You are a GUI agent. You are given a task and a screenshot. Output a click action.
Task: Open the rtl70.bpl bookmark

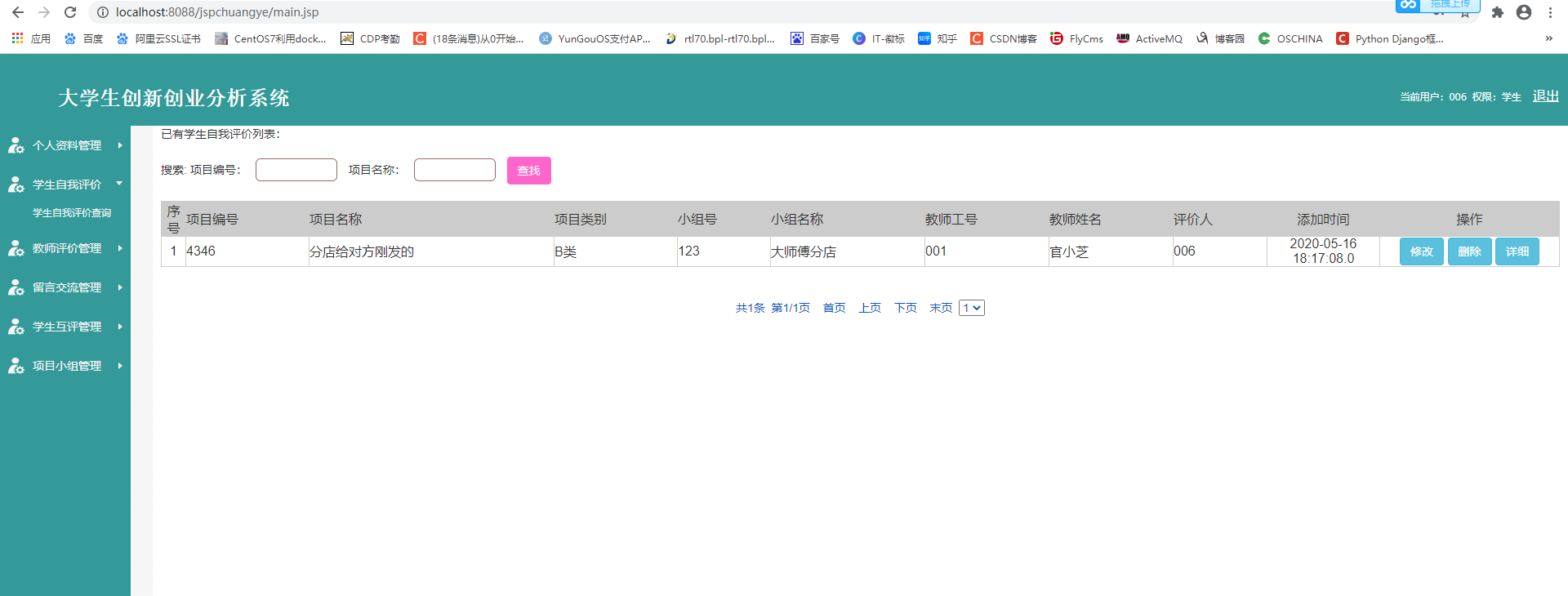(x=719, y=38)
